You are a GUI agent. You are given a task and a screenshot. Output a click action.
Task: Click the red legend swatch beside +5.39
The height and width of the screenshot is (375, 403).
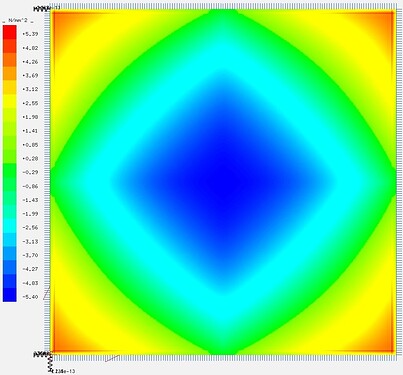(x=10, y=32)
